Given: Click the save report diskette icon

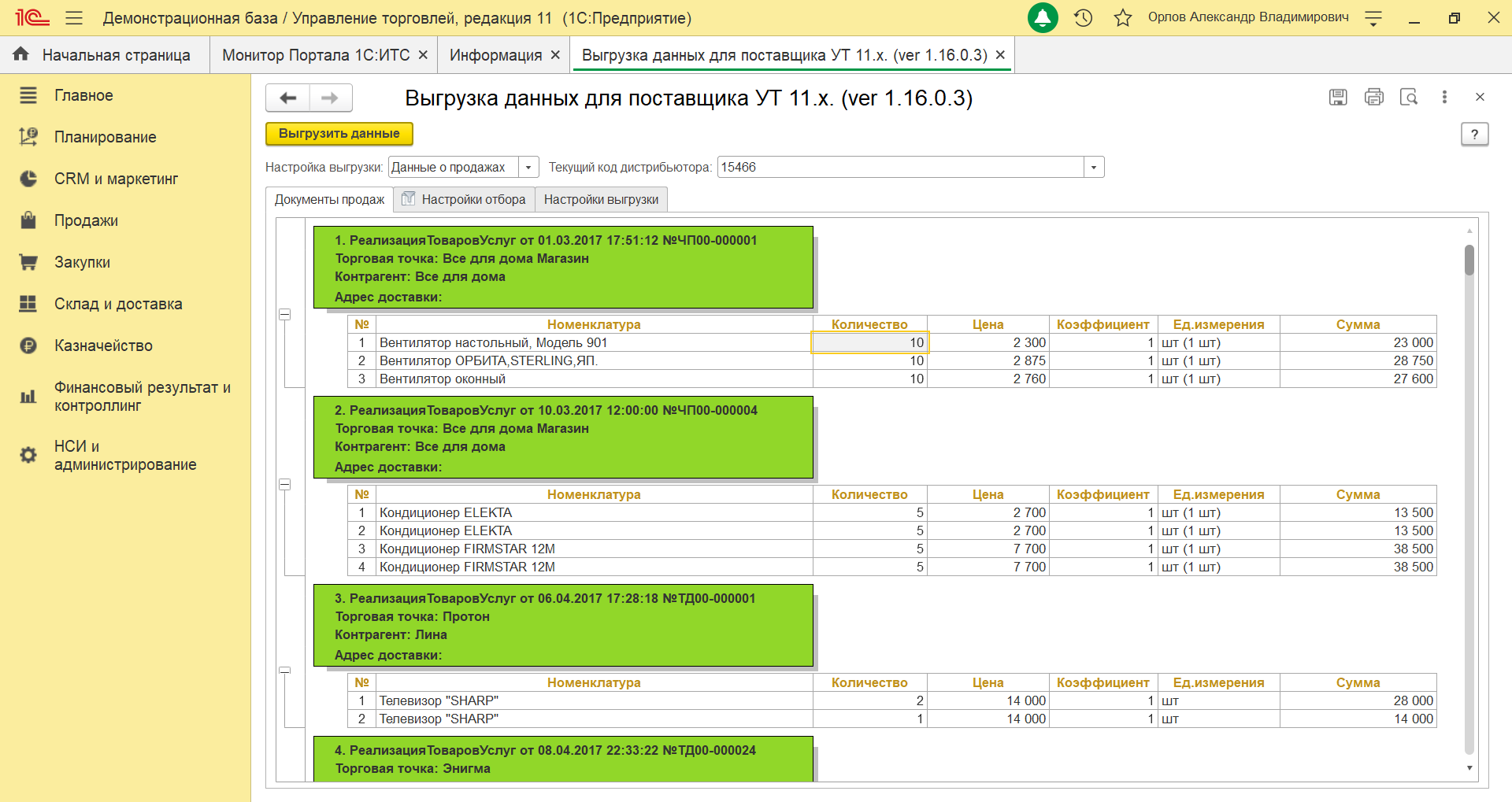Looking at the screenshot, I should 1338,97.
